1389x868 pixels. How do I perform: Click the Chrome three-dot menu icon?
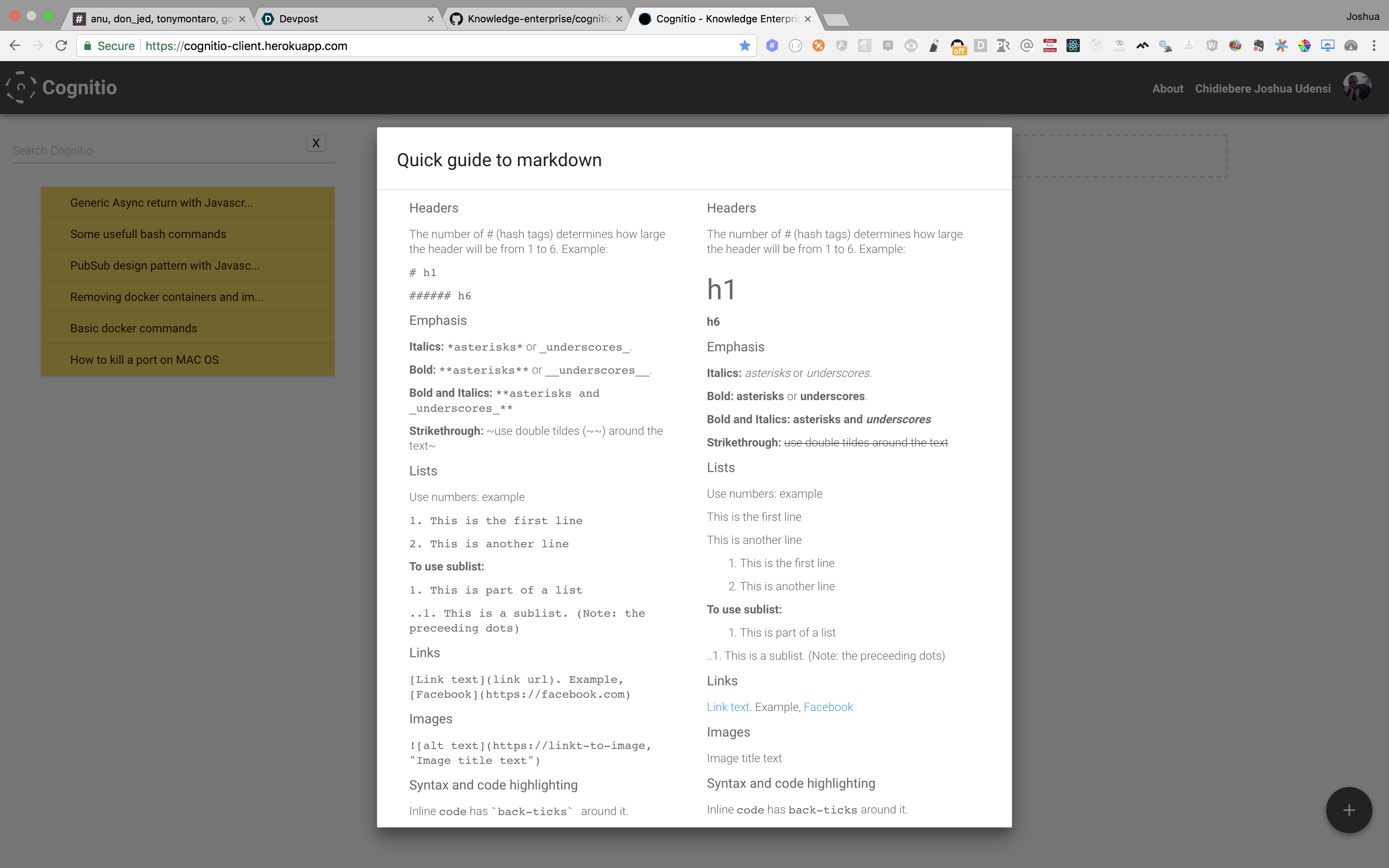coord(1374,46)
